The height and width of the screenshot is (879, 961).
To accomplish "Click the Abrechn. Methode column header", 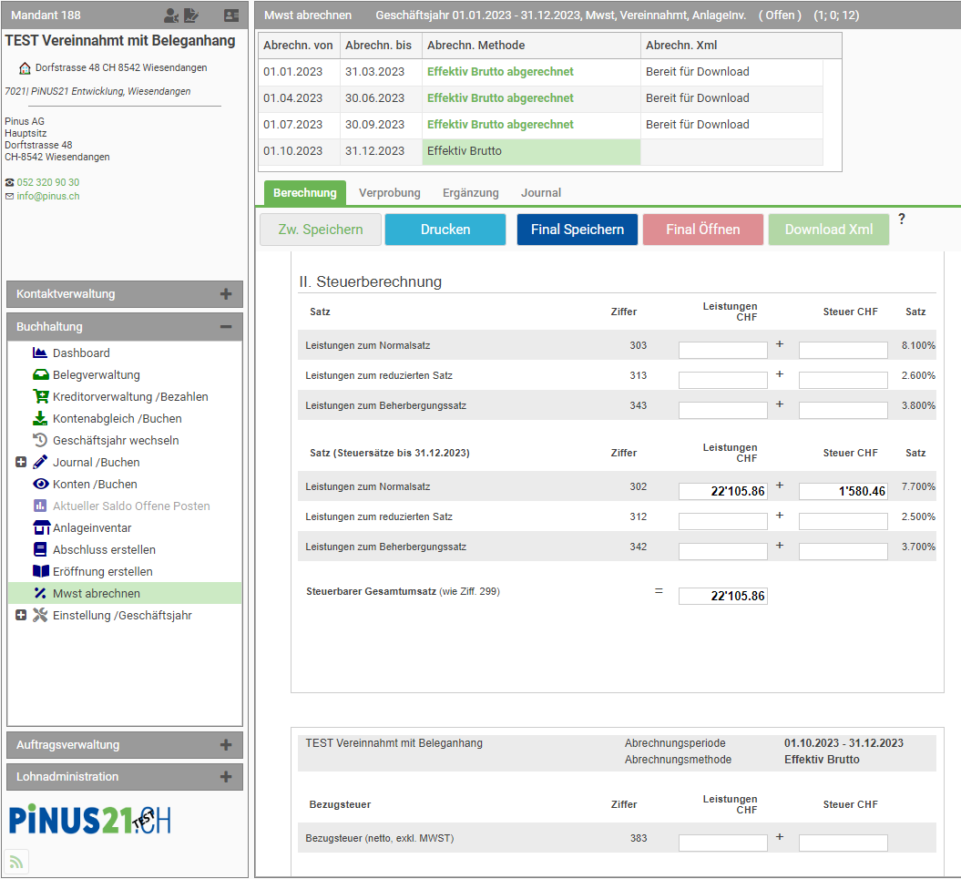I will 531,45.
